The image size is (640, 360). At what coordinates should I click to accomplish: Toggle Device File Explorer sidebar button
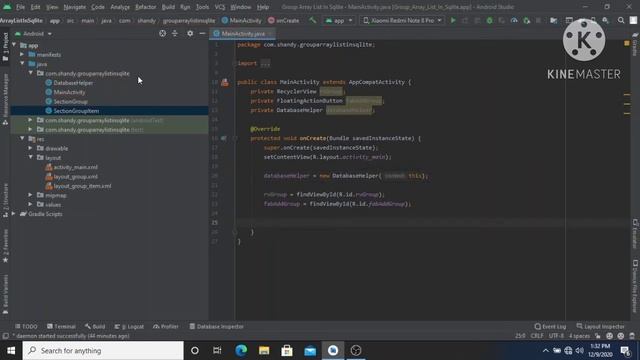point(635,286)
